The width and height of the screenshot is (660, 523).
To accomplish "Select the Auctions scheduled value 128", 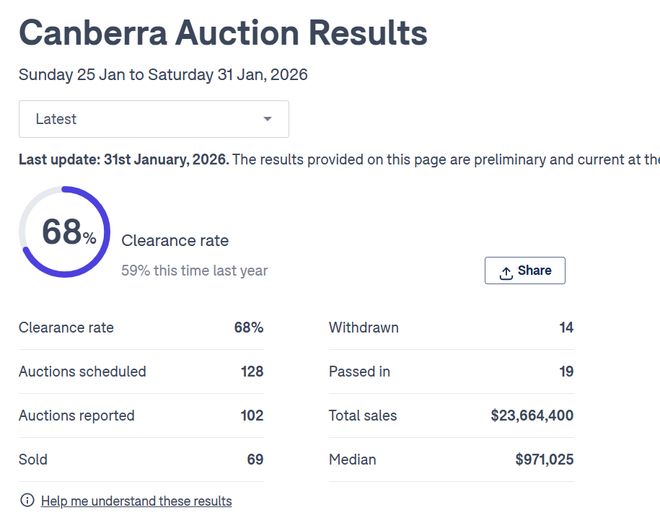I will coord(252,371).
